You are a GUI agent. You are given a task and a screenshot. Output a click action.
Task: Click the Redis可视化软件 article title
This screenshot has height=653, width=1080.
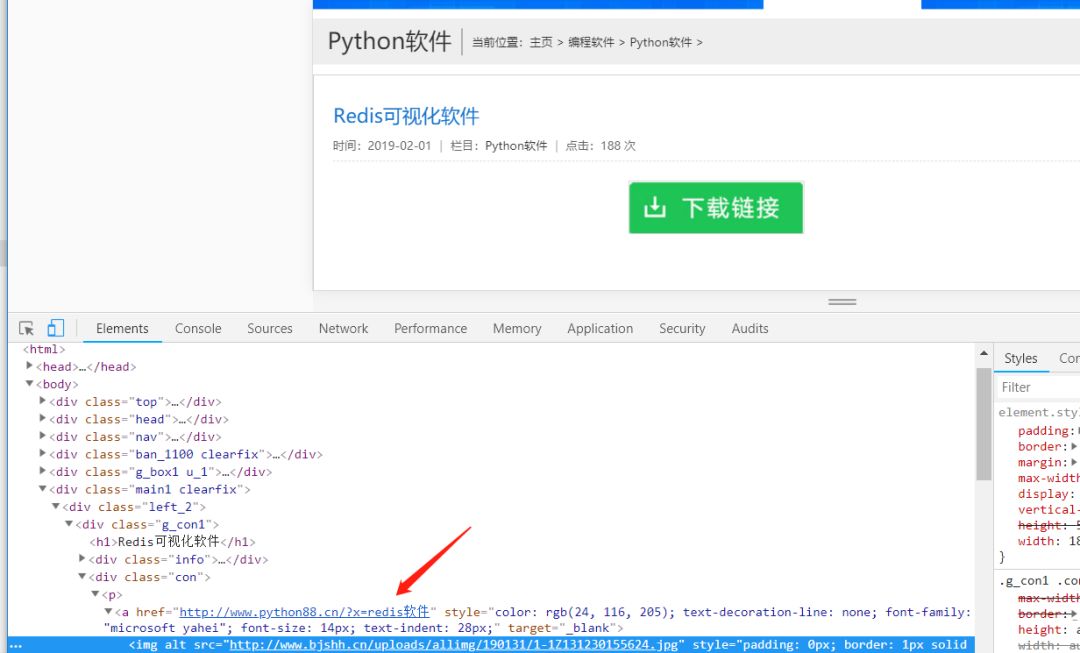click(x=406, y=116)
